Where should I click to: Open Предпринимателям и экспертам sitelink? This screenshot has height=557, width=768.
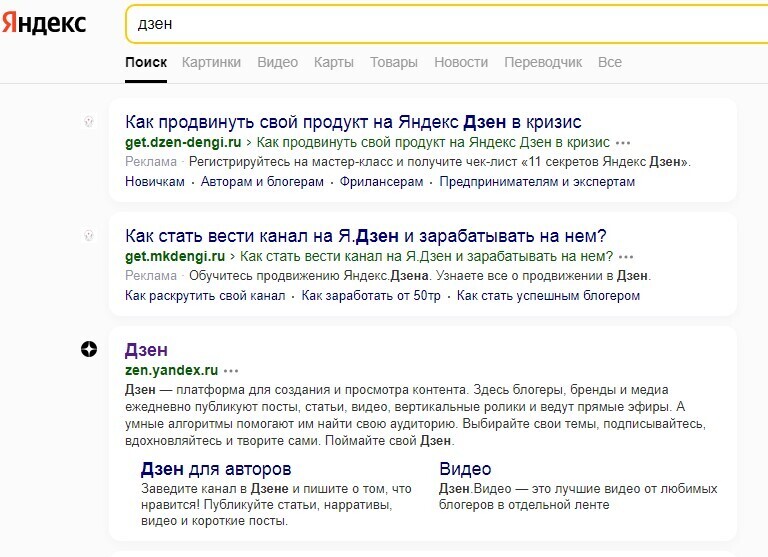(x=537, y=182)
